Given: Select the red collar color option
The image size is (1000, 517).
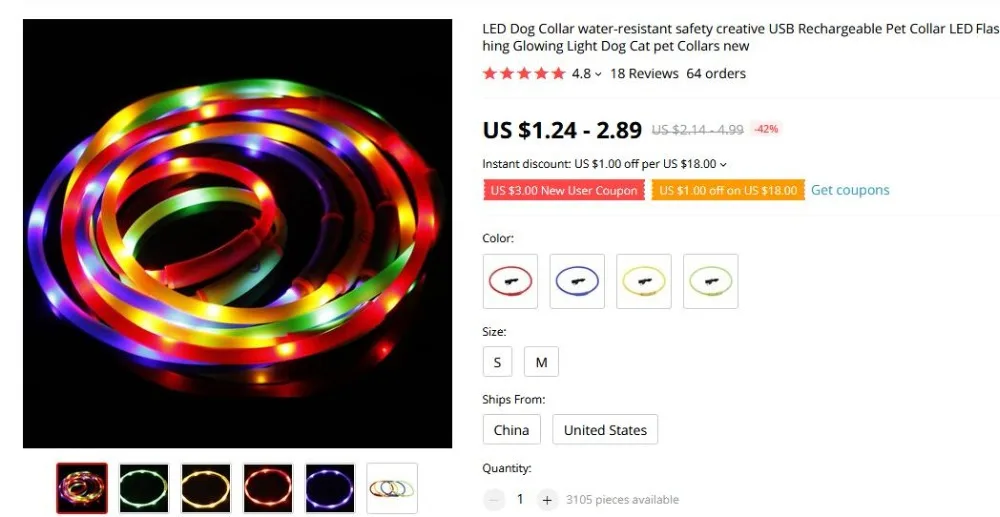Looking at the screenshot, I should tap(510, 281).
